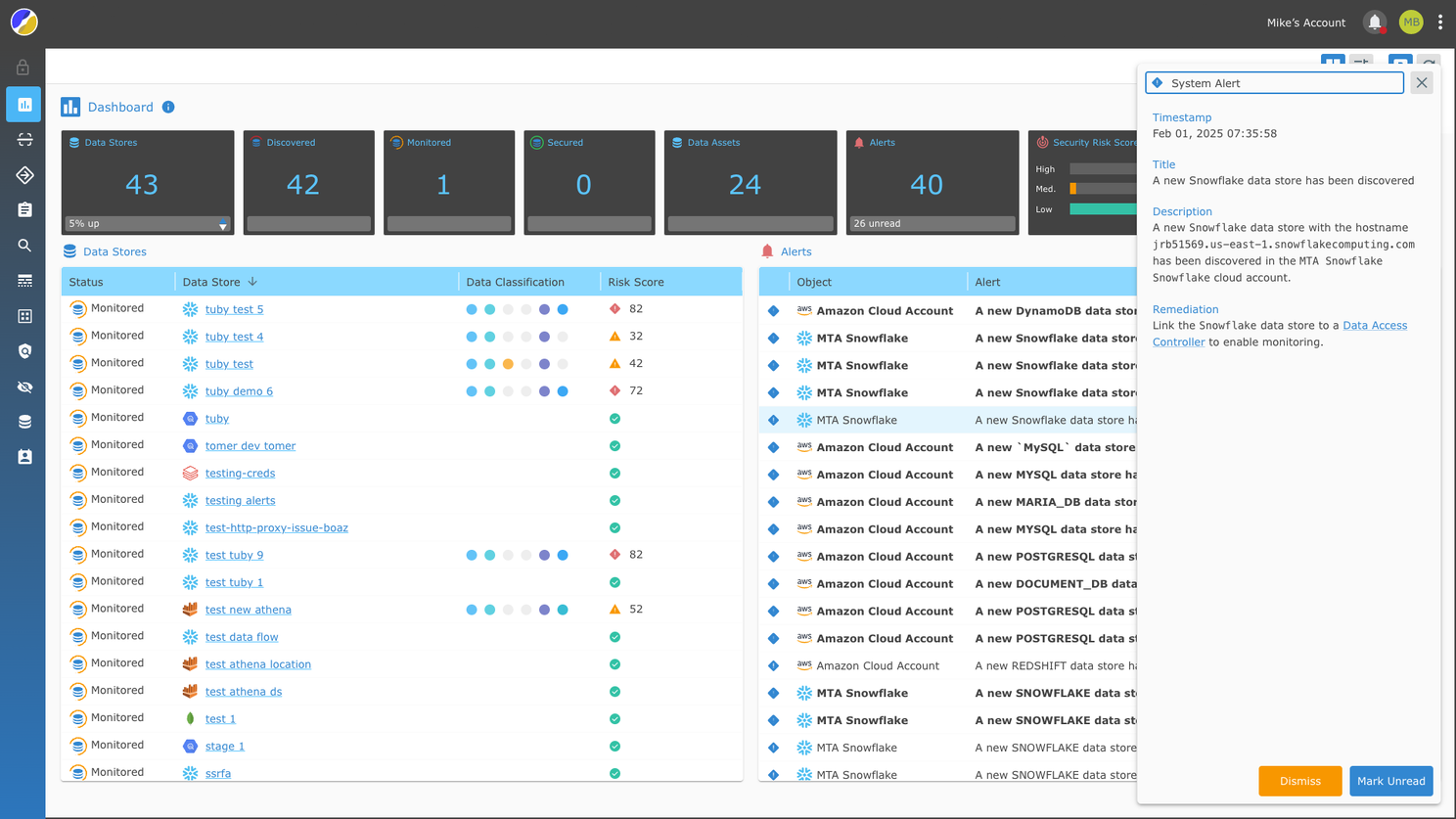Open the MB user avatar menu
The image size is (1456, 819).
click(1410, 22)
